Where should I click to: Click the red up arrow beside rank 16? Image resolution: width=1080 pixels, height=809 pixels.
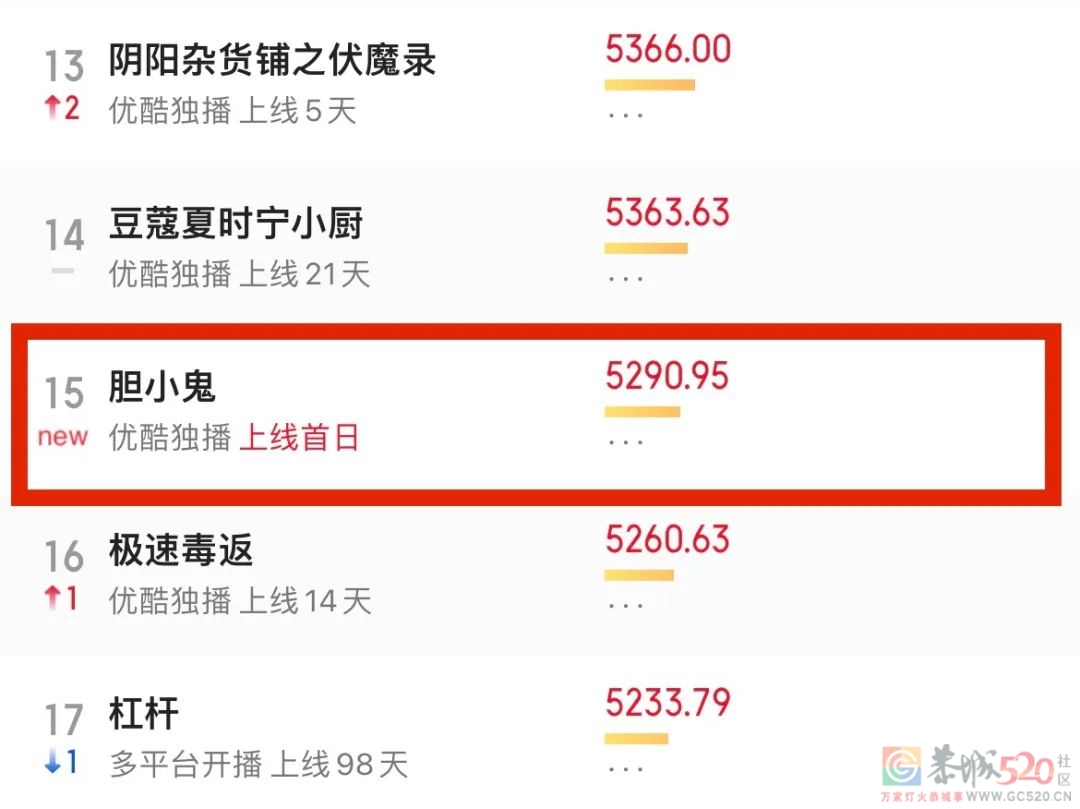click(52, 599)
